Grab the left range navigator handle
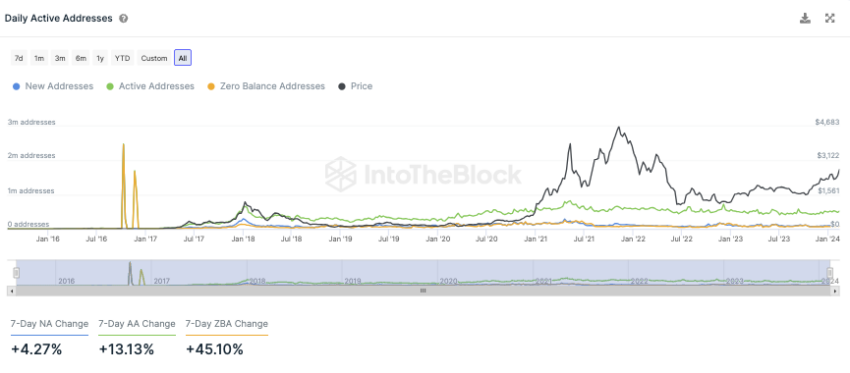Image resolution: width=850 pixels, height=373 pixels. 16,273
